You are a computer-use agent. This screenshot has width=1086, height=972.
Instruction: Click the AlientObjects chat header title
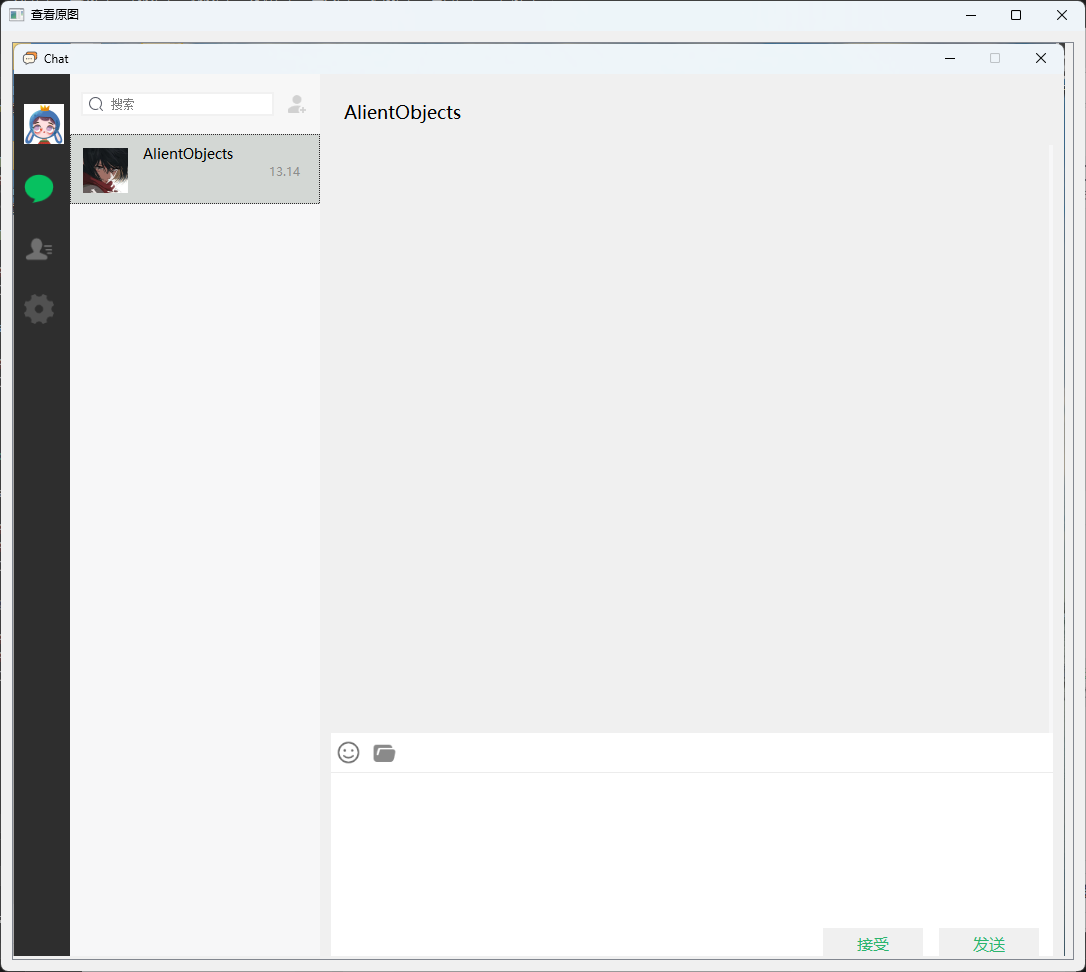(402, 112)
